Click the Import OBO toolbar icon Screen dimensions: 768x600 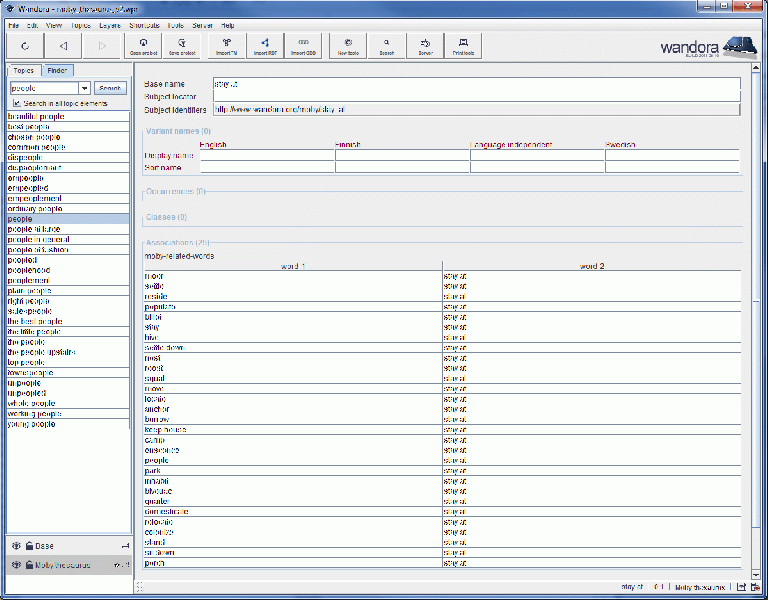click(303, 46)
